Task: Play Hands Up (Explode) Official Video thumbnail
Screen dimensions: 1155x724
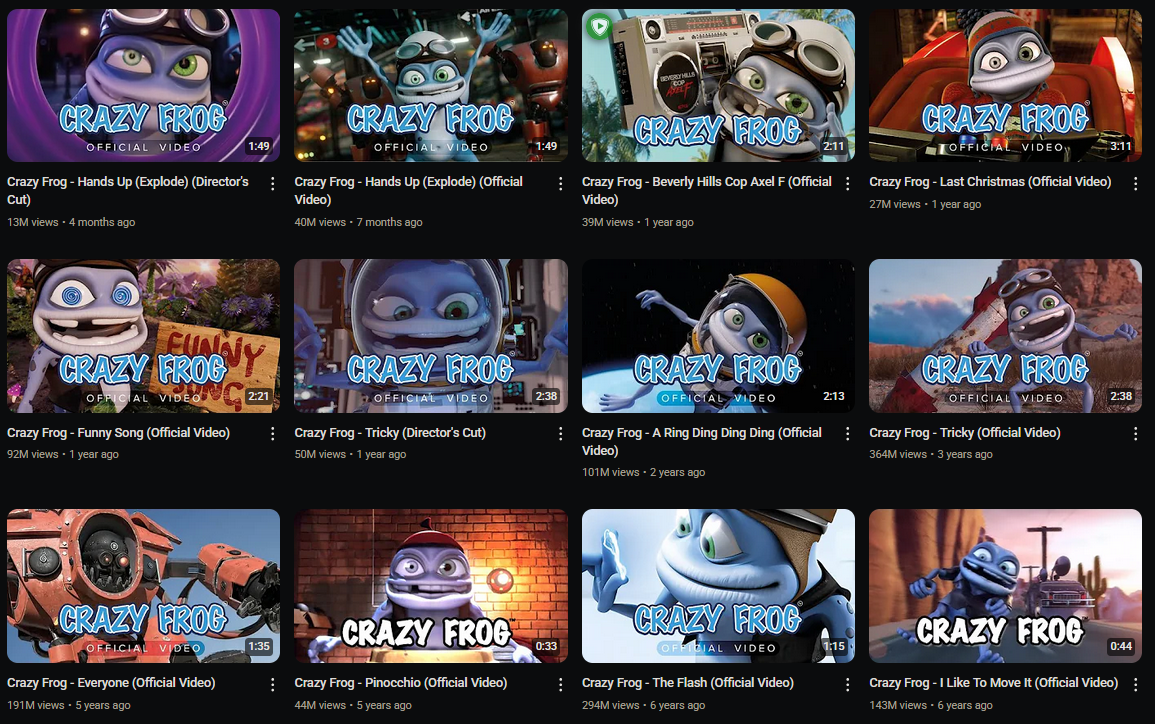Action: 431,85
